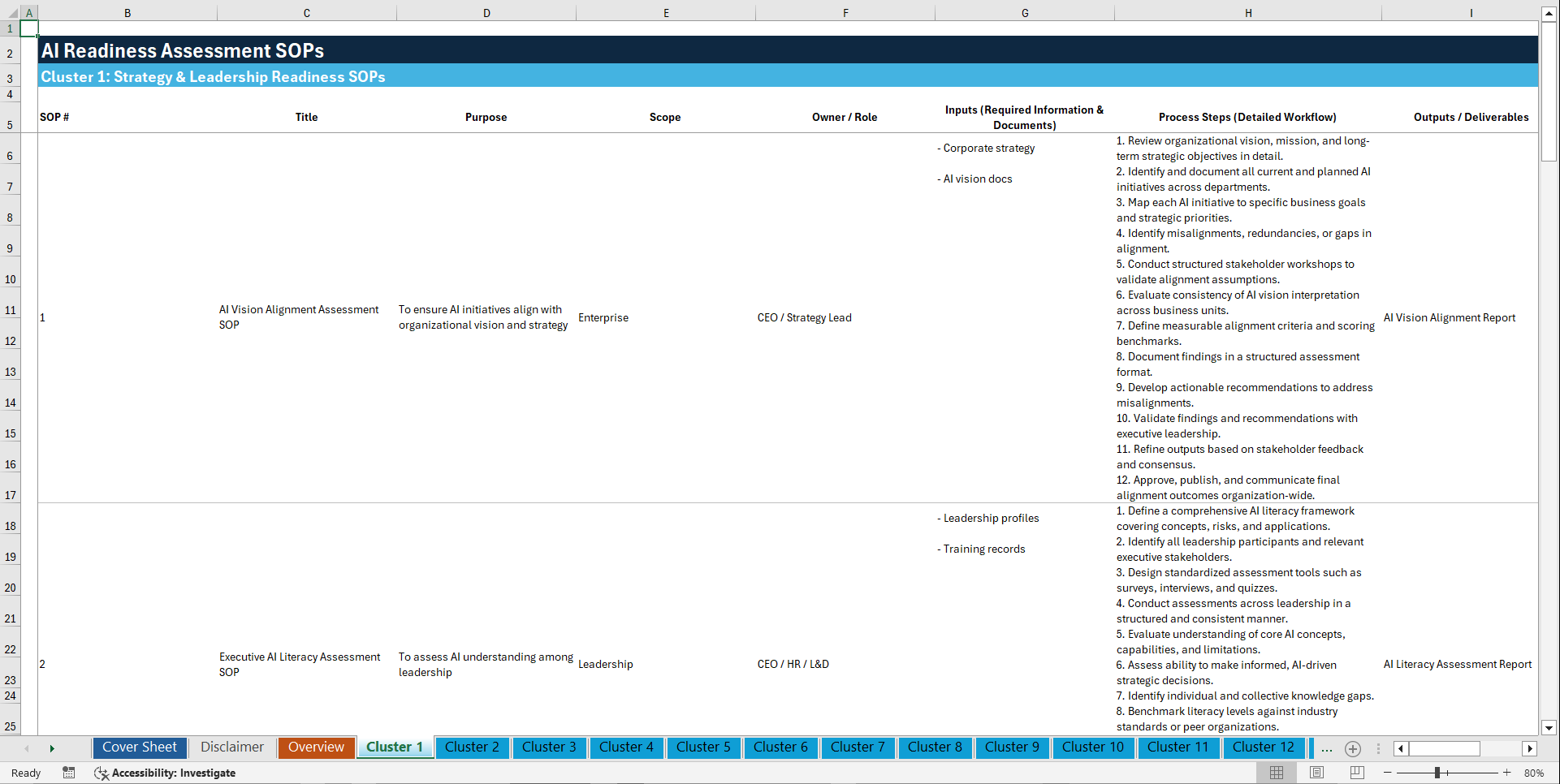Open Page Break Preview view
Viewport: 1560px width, 784px height.
[x=1357, y=773]
